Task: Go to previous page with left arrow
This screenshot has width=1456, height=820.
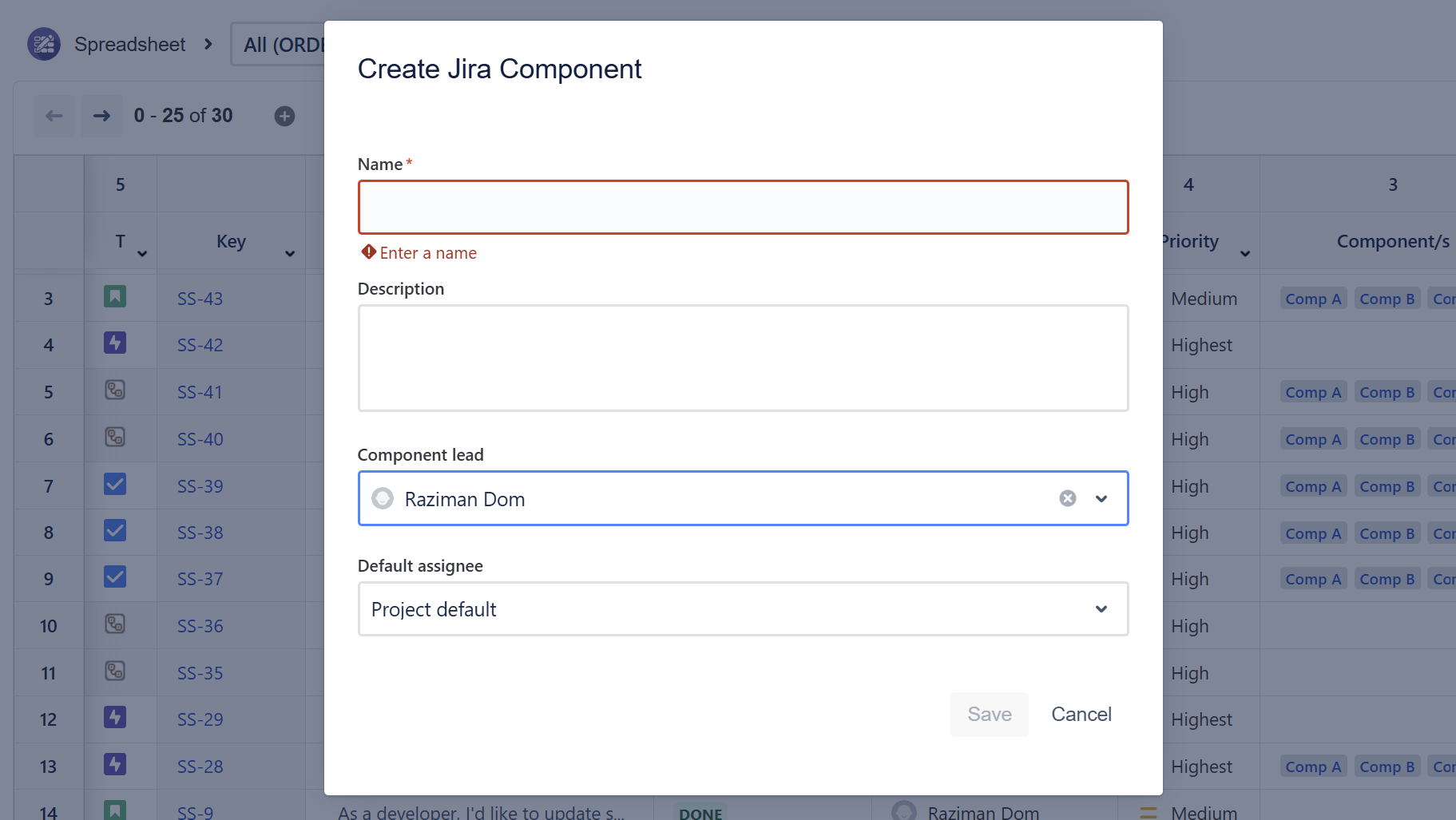Action: (x=54, y=116)
